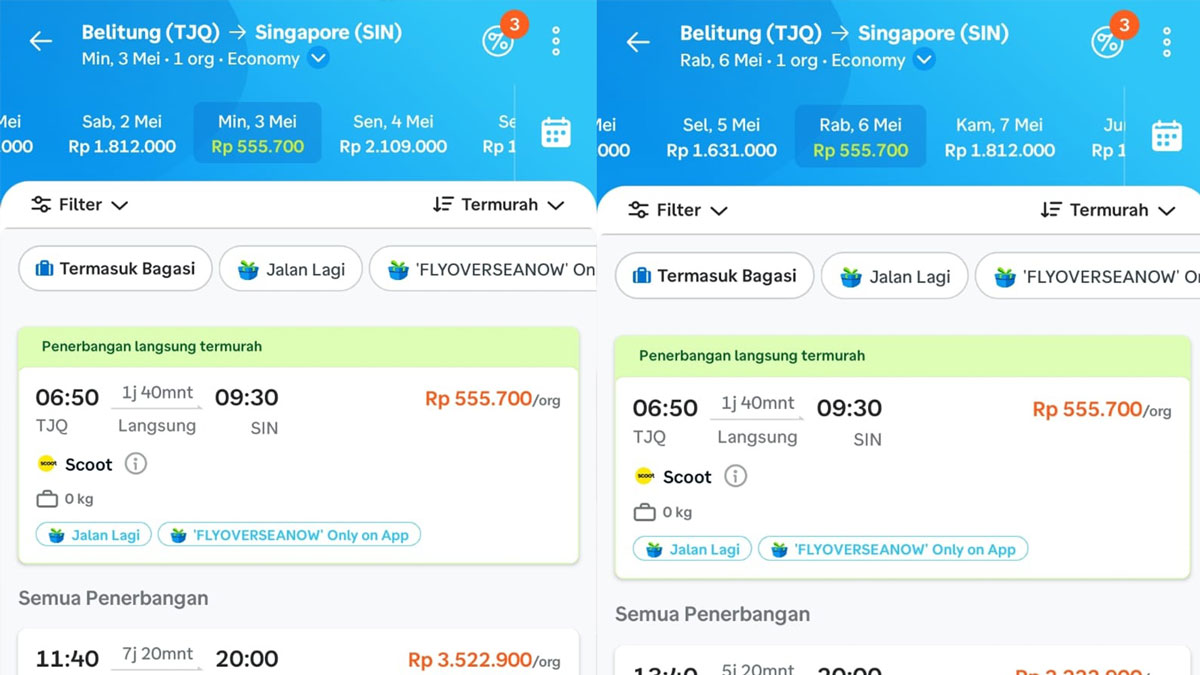Open the Filter dropdown on the right screen

point(678,210)
